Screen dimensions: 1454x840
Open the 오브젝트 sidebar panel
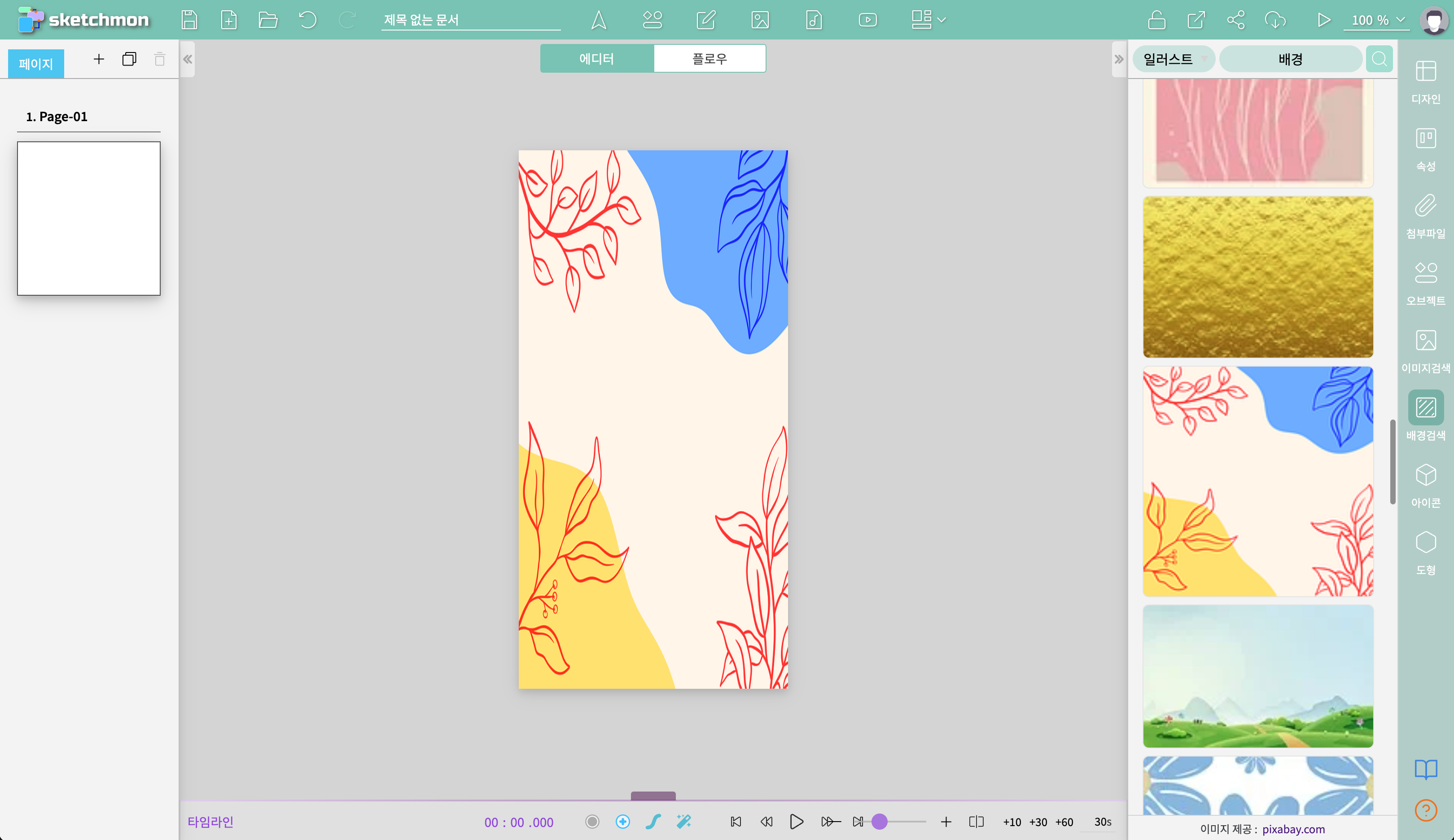point(1425,281)
